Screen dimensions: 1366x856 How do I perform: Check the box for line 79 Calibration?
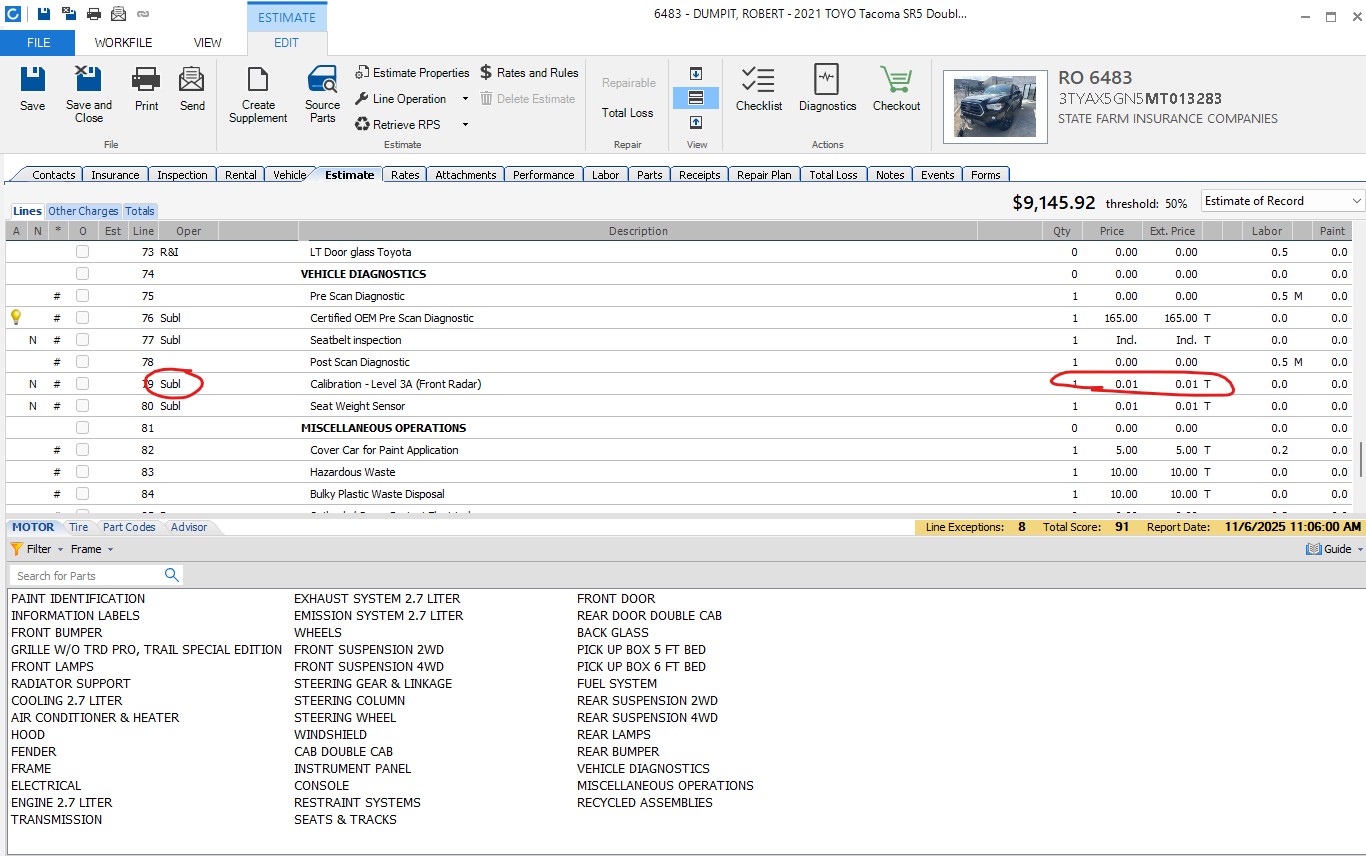pos(83,384)
